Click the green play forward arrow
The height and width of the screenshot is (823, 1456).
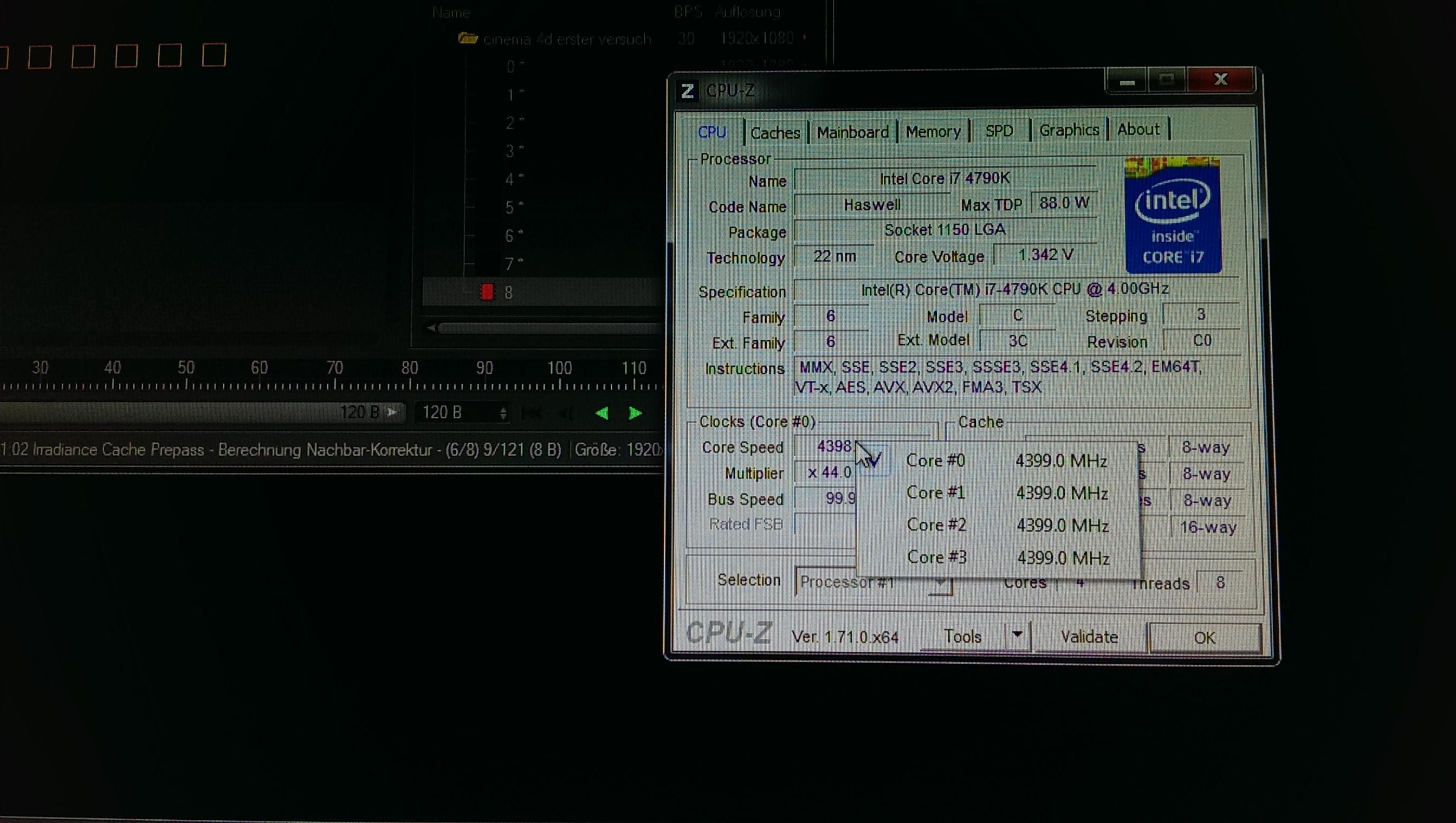(635, 413)
